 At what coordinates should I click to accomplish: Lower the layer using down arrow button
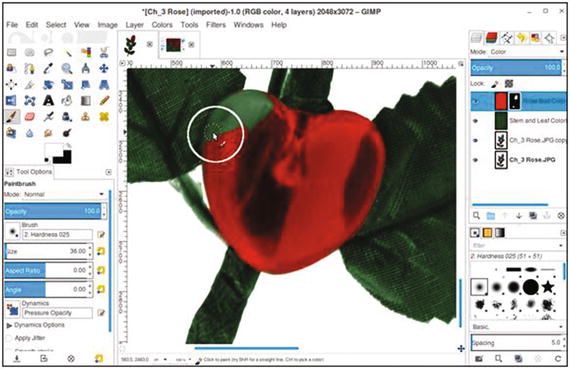coord(519,216)
